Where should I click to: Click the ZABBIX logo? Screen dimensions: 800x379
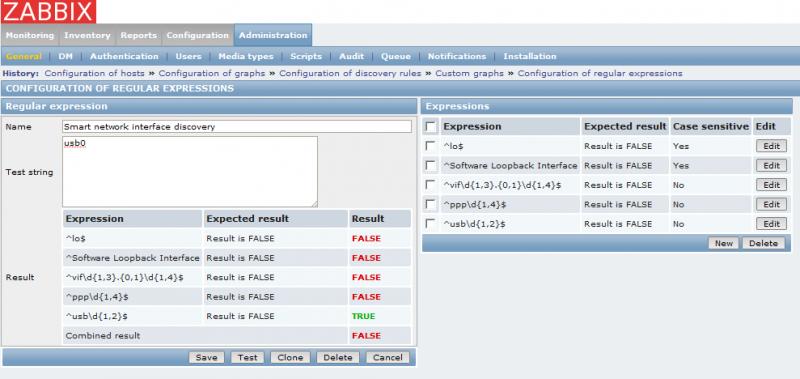point(48,12)
